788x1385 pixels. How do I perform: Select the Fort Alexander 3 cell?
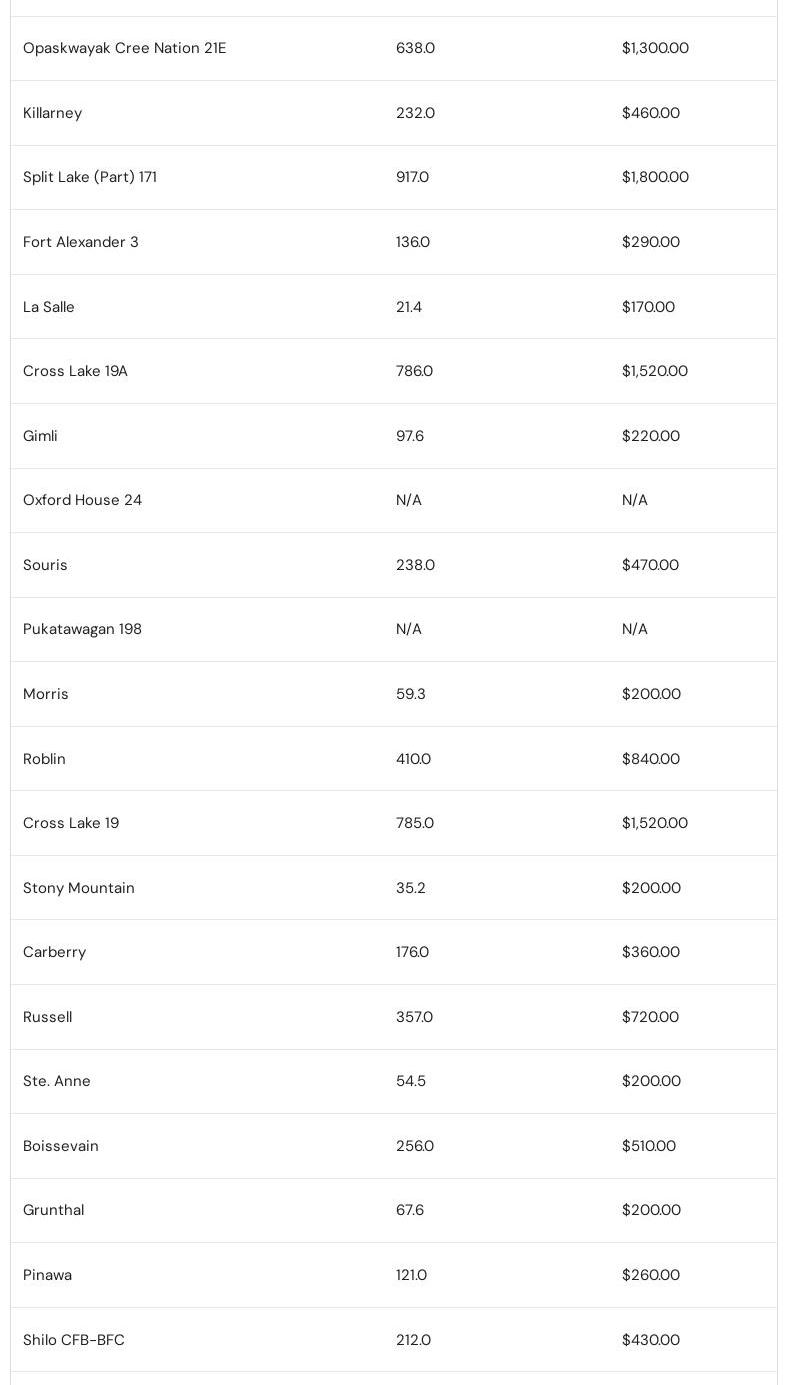(81, 242)
